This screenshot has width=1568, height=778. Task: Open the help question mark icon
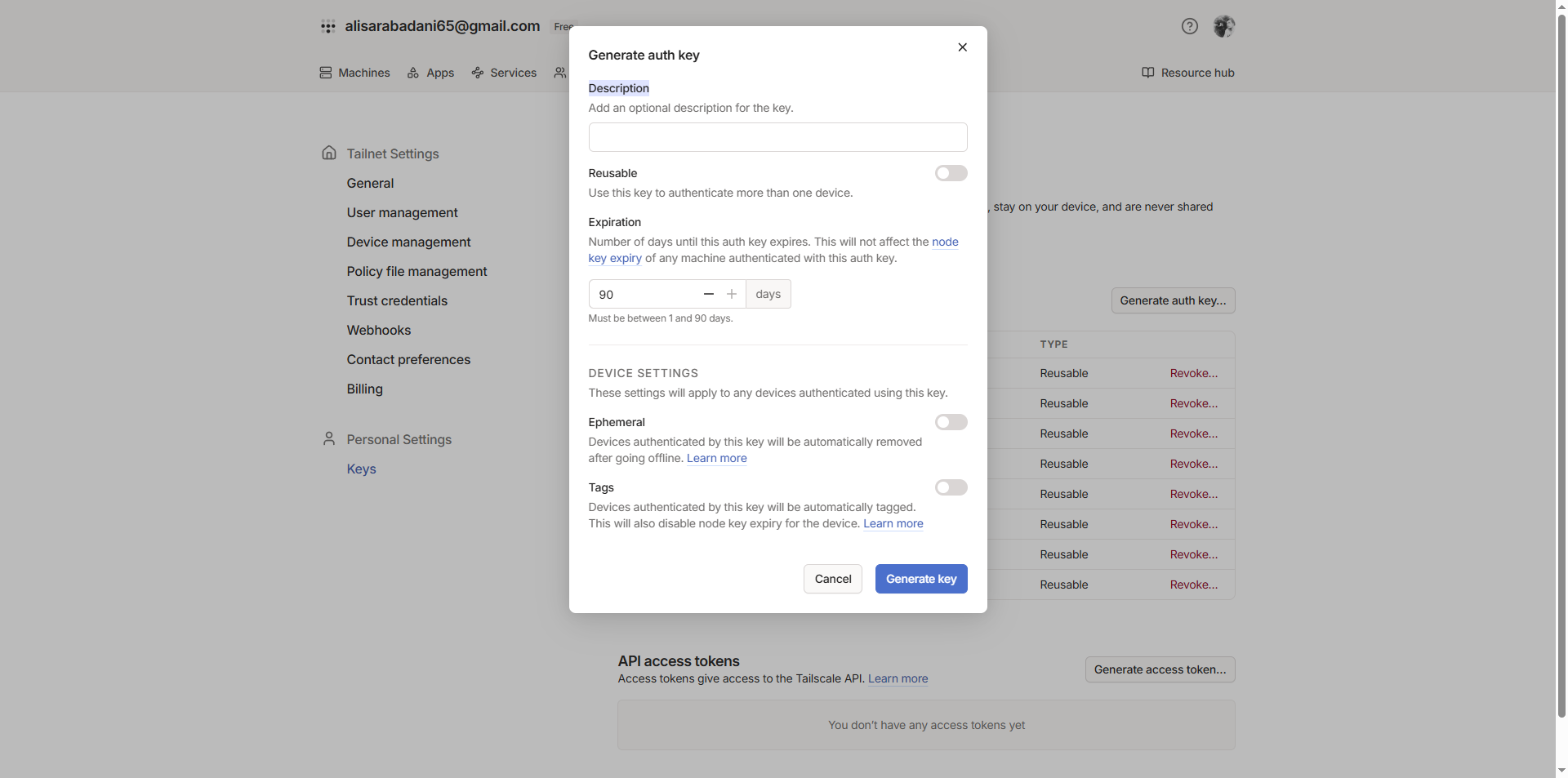(x=1190, y=26)
